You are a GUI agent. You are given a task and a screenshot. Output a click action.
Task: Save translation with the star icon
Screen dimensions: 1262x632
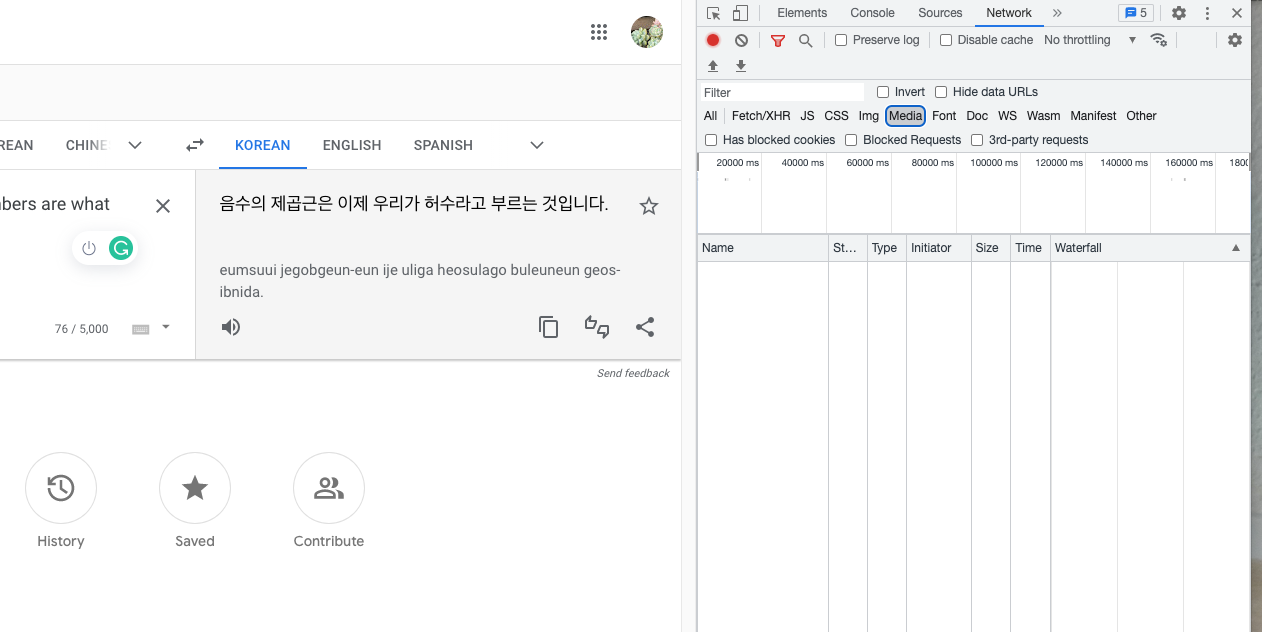(x=649, y=206)
